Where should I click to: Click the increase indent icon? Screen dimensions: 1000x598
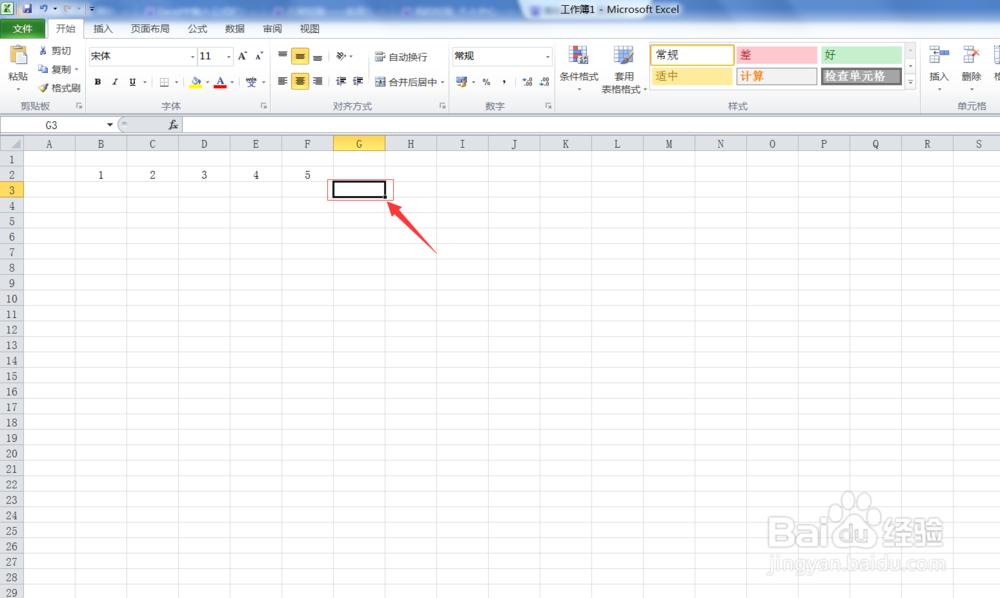pos(358,81)
